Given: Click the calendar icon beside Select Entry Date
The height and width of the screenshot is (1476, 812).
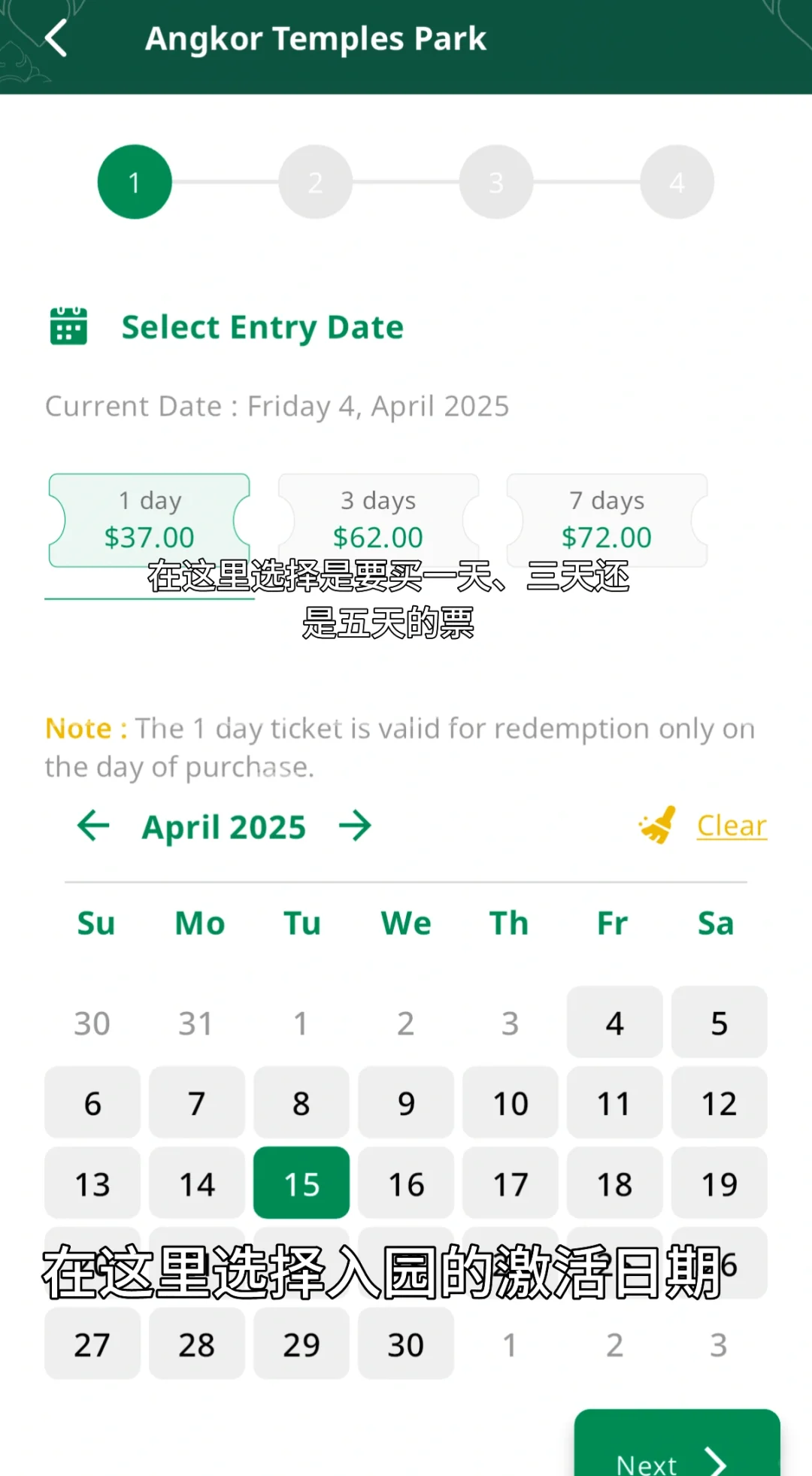Looking at the screenshot, I should tap(68, 326).
